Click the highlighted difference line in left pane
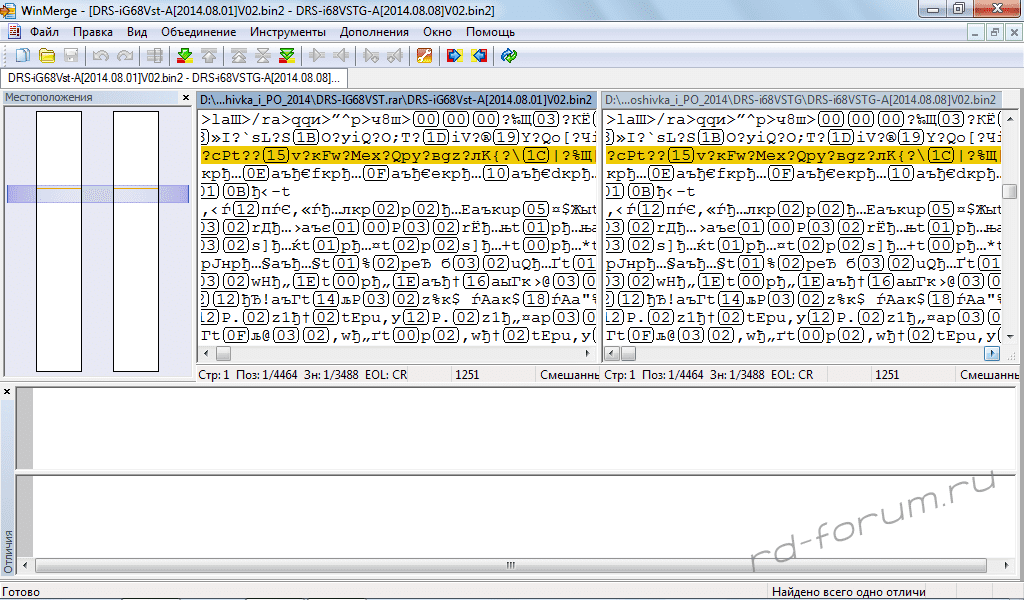The image size is (1024, 600). pyautogui.click(x=397, y=155)
